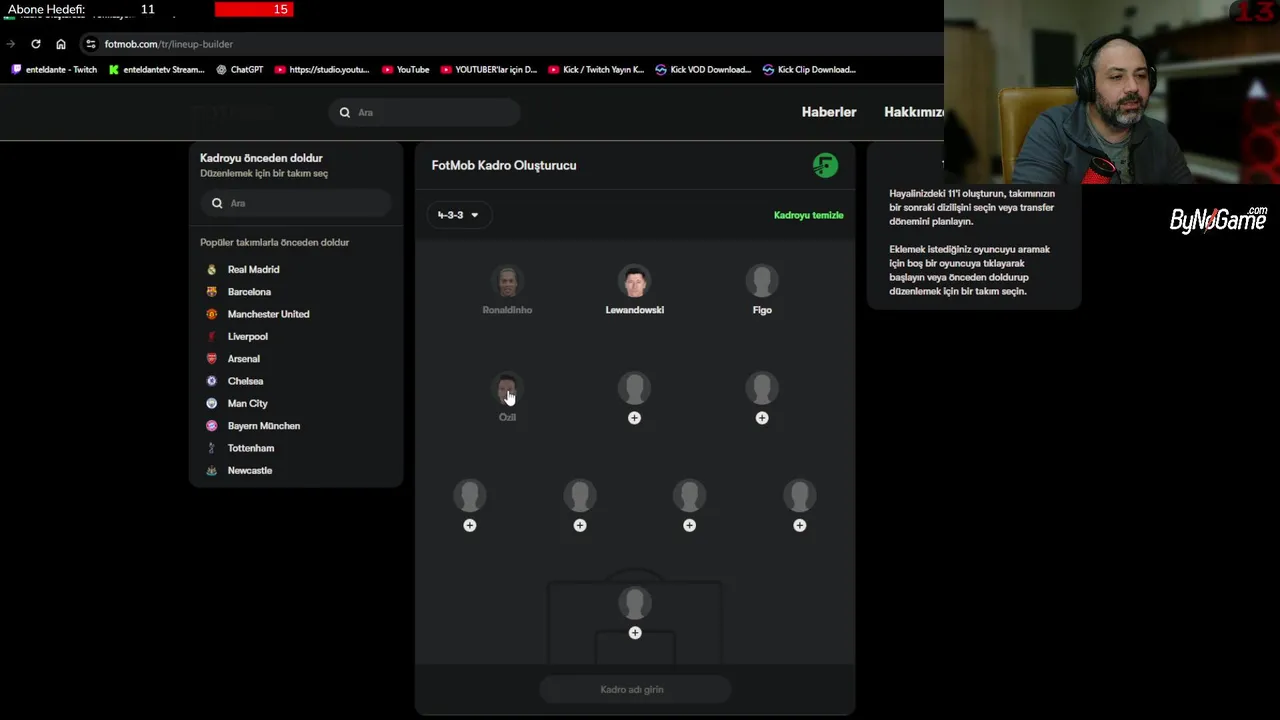Image resolution: width=1280 pixels, height=720 pixels.
Task: Click the Kadro adı girin name field
Action: click(x=634, y=689)
